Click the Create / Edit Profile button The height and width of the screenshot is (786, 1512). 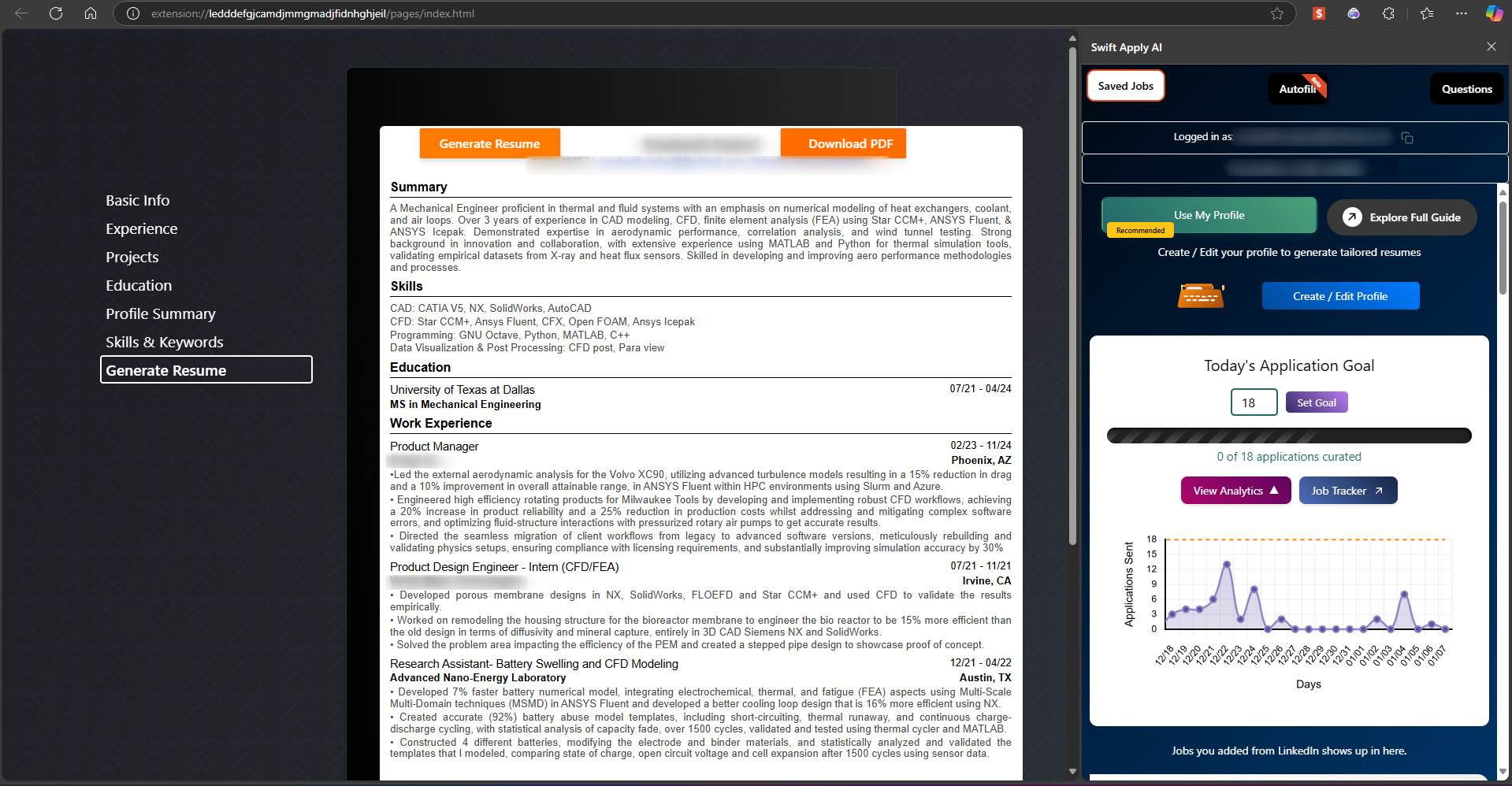tap(1340, 296)
